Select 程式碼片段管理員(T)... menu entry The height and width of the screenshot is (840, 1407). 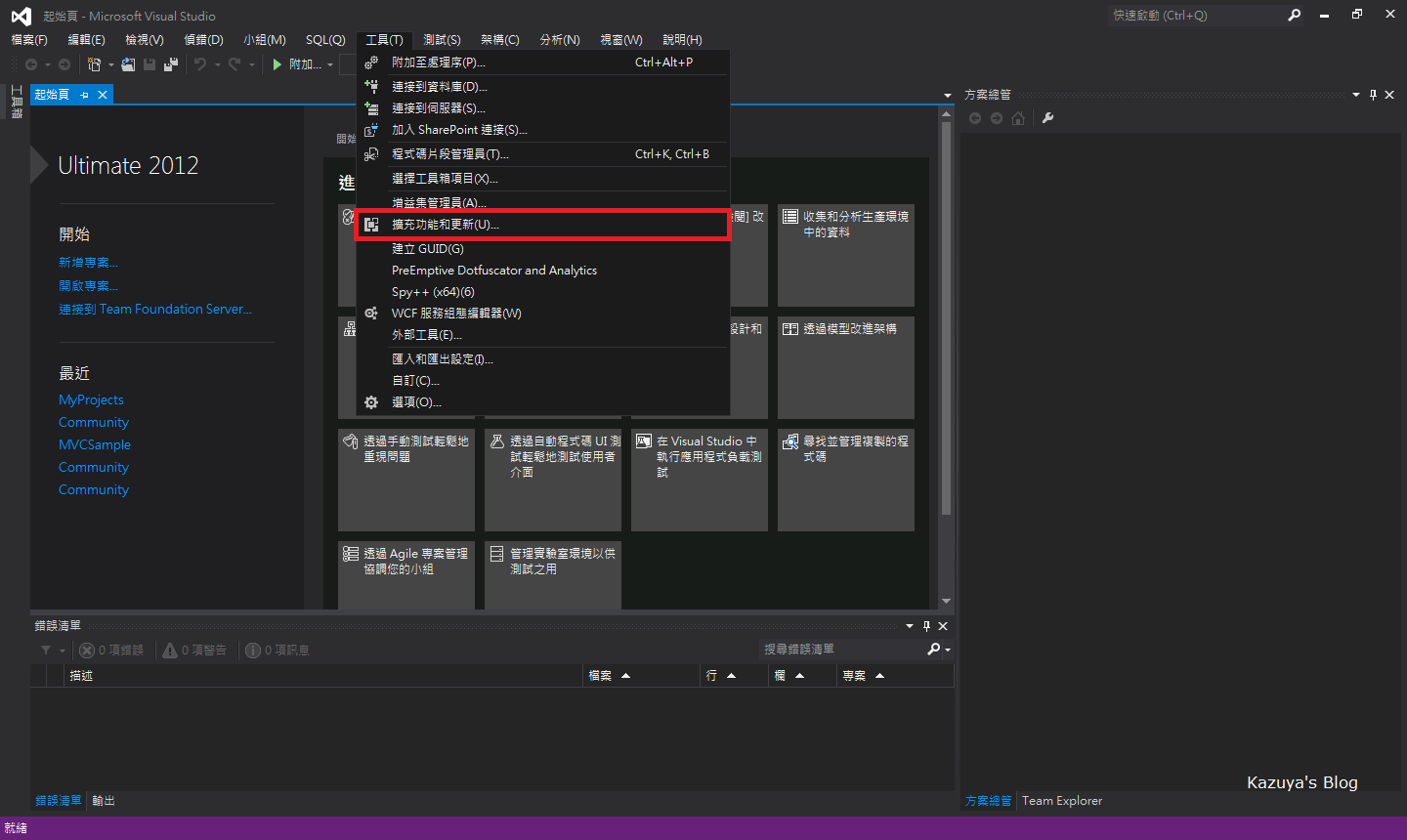(543, 154)
